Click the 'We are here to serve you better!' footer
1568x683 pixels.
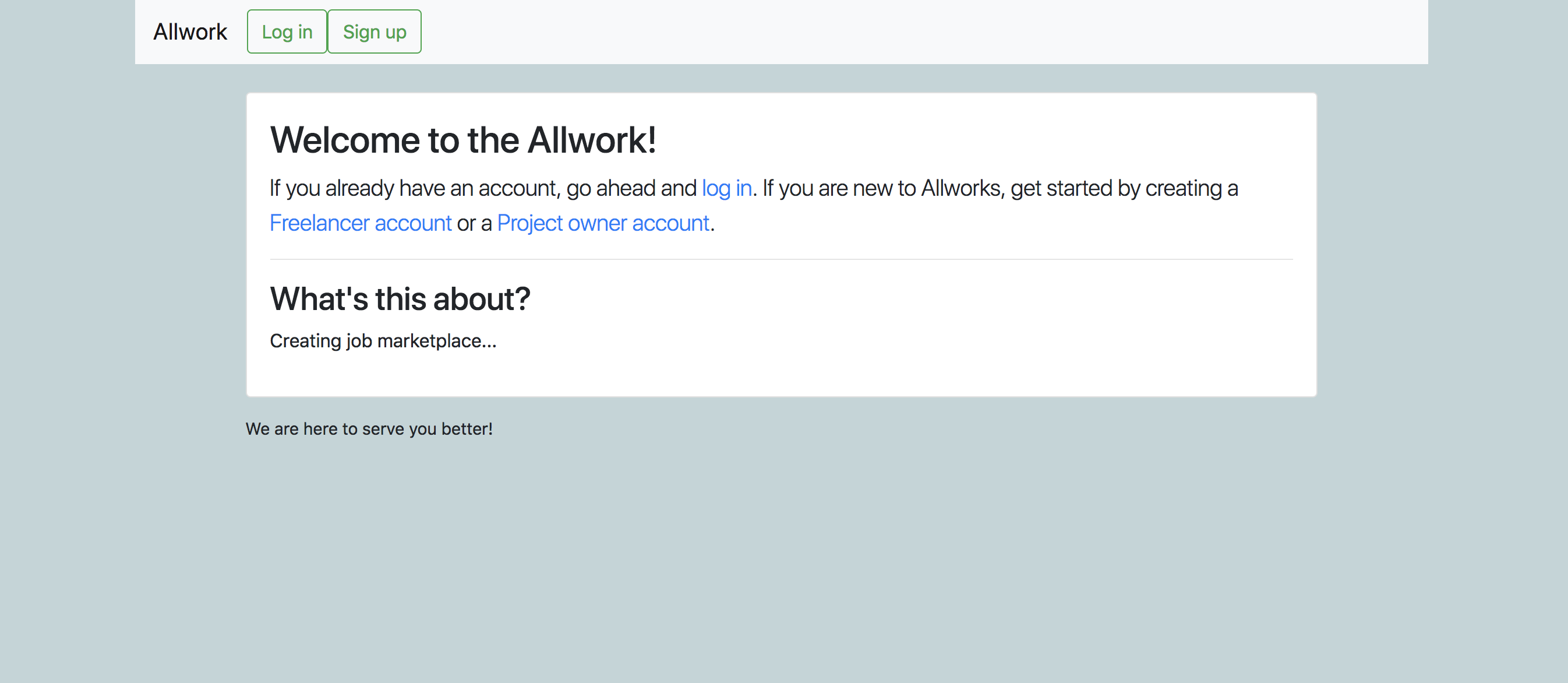369,429
